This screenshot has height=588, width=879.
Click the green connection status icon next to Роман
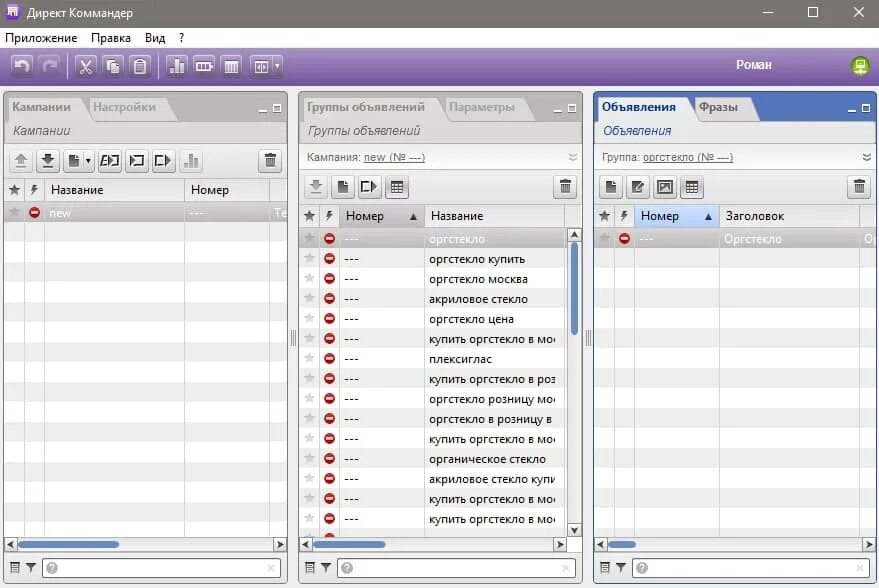pyautogui.click(x=860, y=66)
